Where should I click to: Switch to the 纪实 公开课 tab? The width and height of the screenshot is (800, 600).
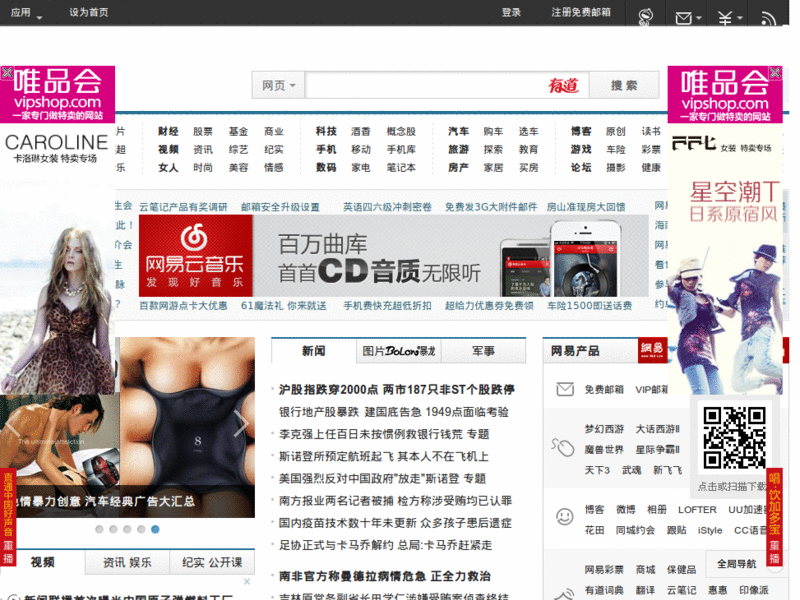pyautogui.click(x=212, y=562)
